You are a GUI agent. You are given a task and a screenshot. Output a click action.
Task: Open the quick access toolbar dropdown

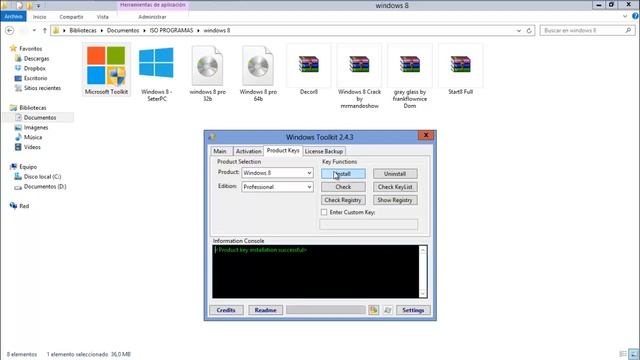click(x=38, y=6)
